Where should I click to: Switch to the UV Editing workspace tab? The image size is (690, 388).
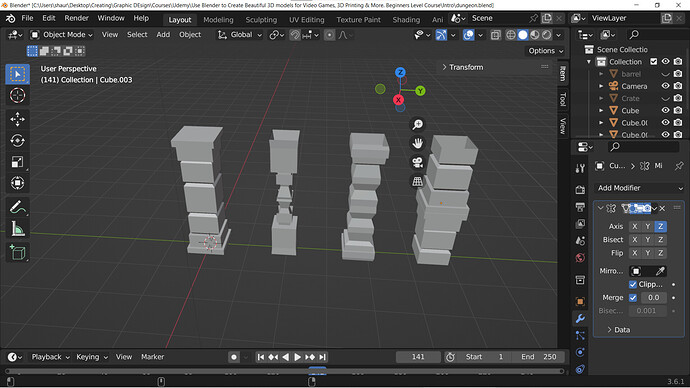click(307, 20)
